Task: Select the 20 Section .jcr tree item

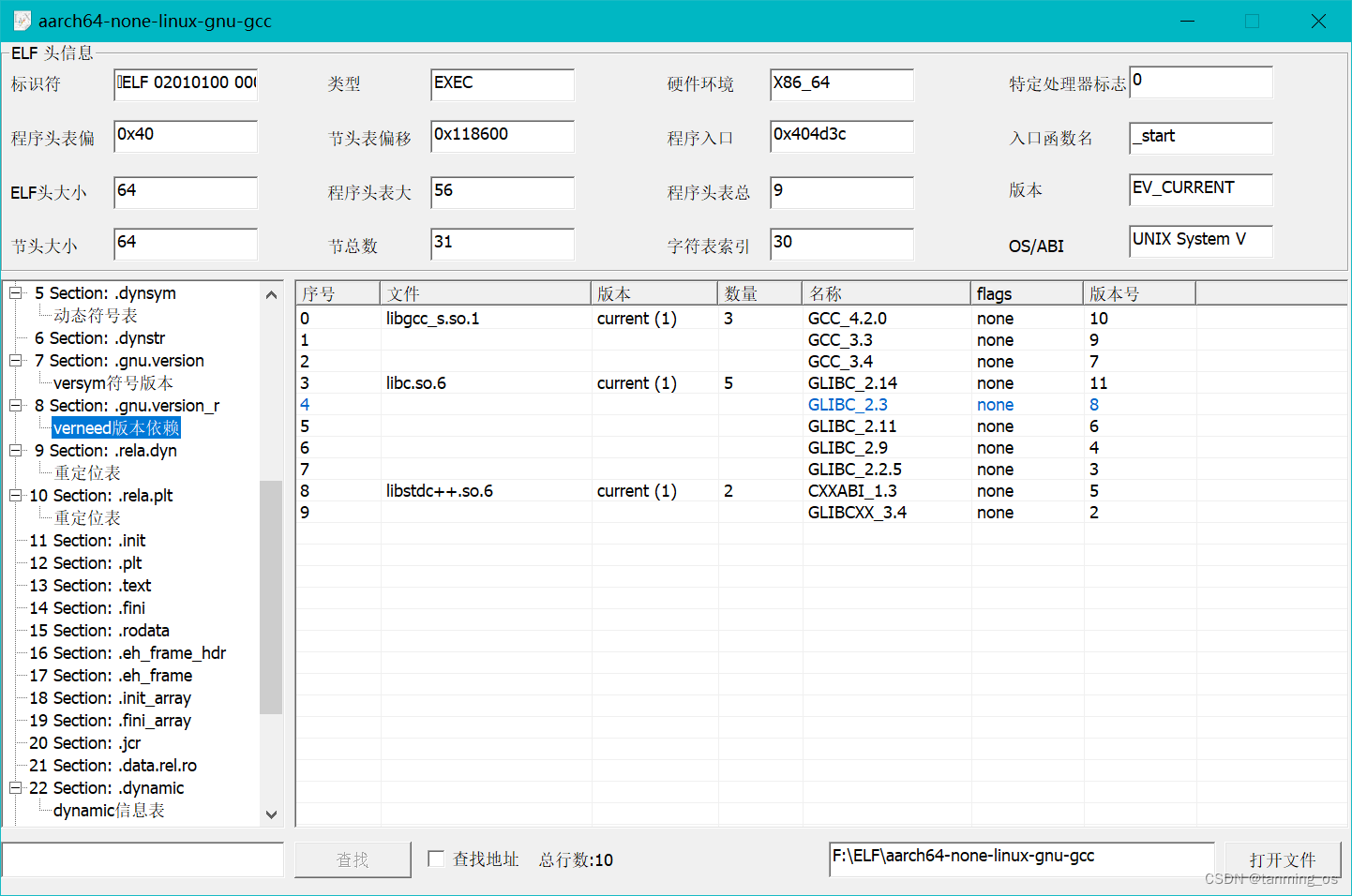Action: (86, 742)
